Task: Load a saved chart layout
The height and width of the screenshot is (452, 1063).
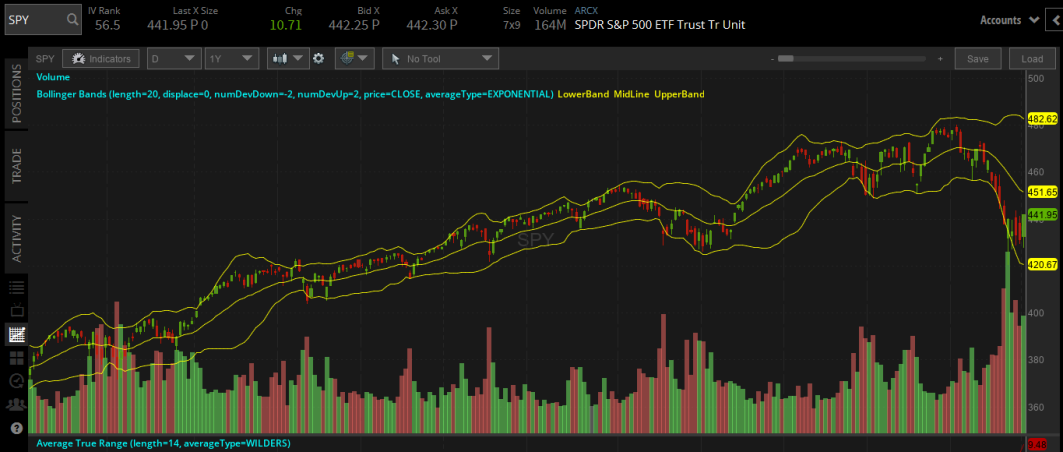Action: (x=1032, y=59)
